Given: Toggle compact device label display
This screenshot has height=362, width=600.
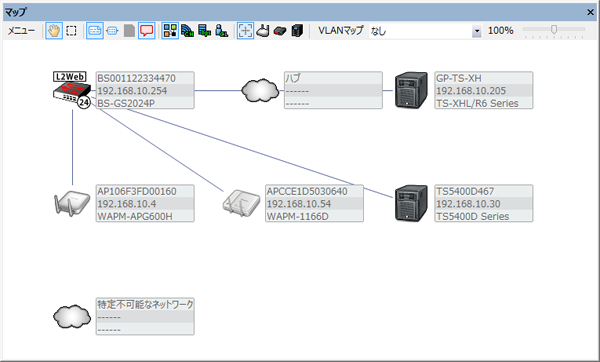Looking at the screenshot, I should tap(112, 31).
